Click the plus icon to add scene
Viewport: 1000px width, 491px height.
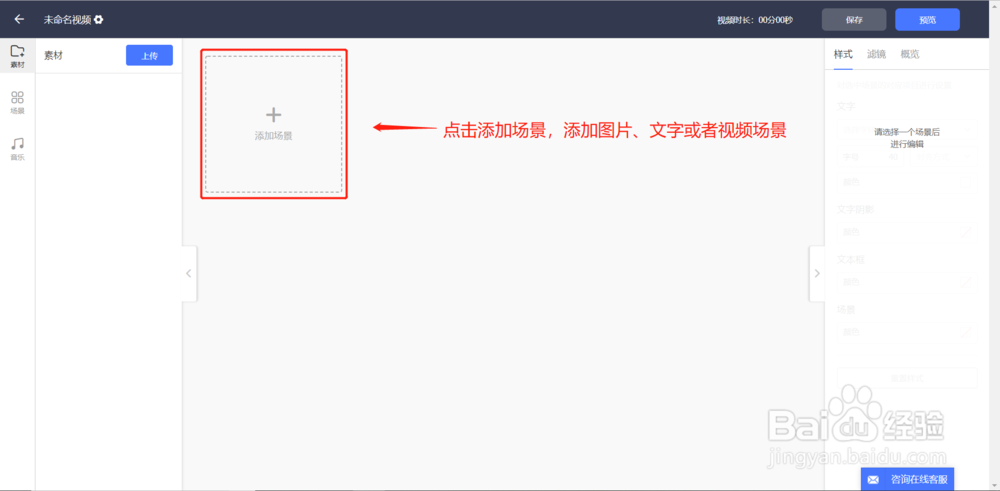point(274,115)
